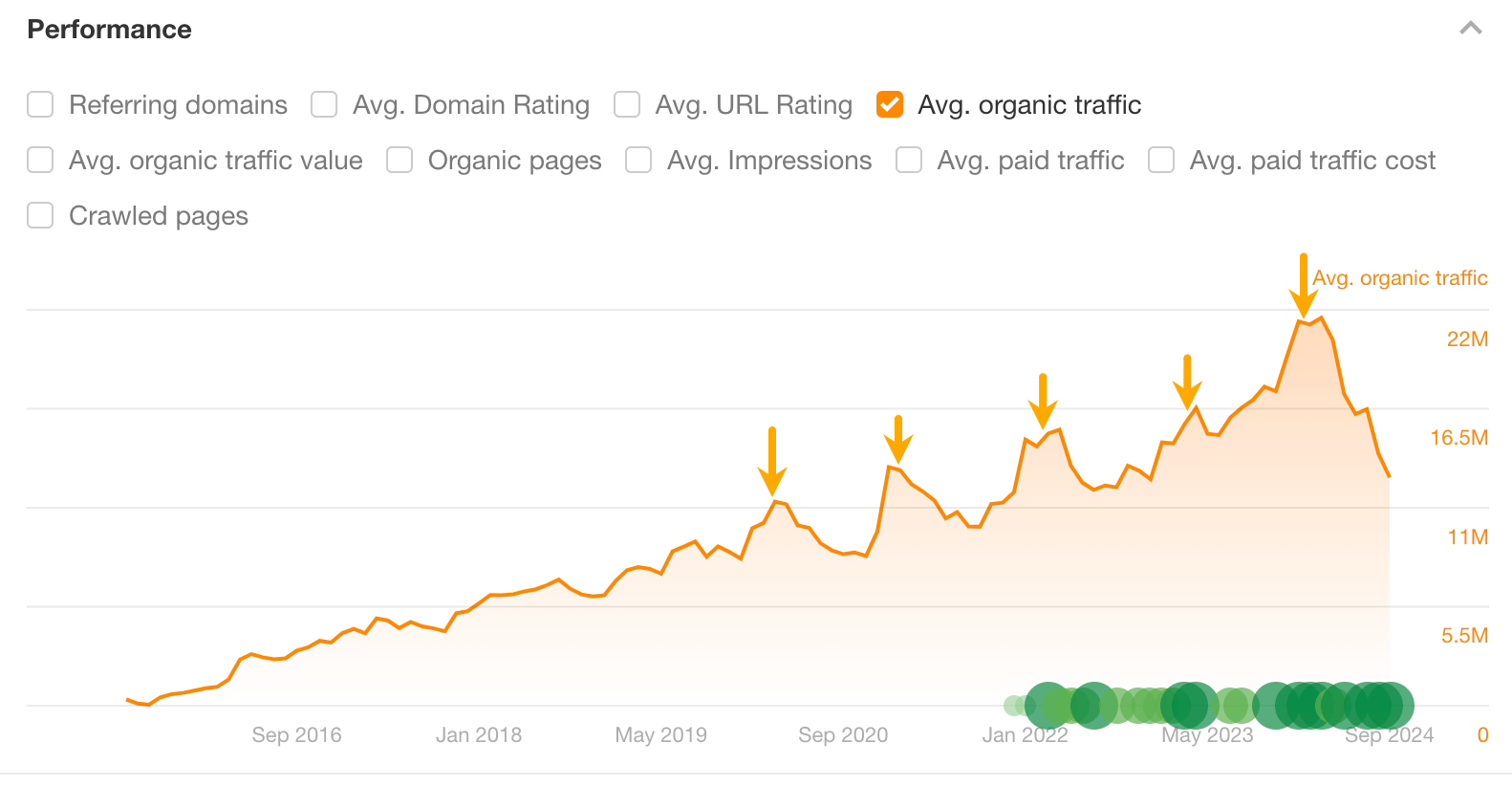This screenshot has width=1512, height=786.
Task: Enable the Referring domains checkbox
Action: [x=39, y=104]
